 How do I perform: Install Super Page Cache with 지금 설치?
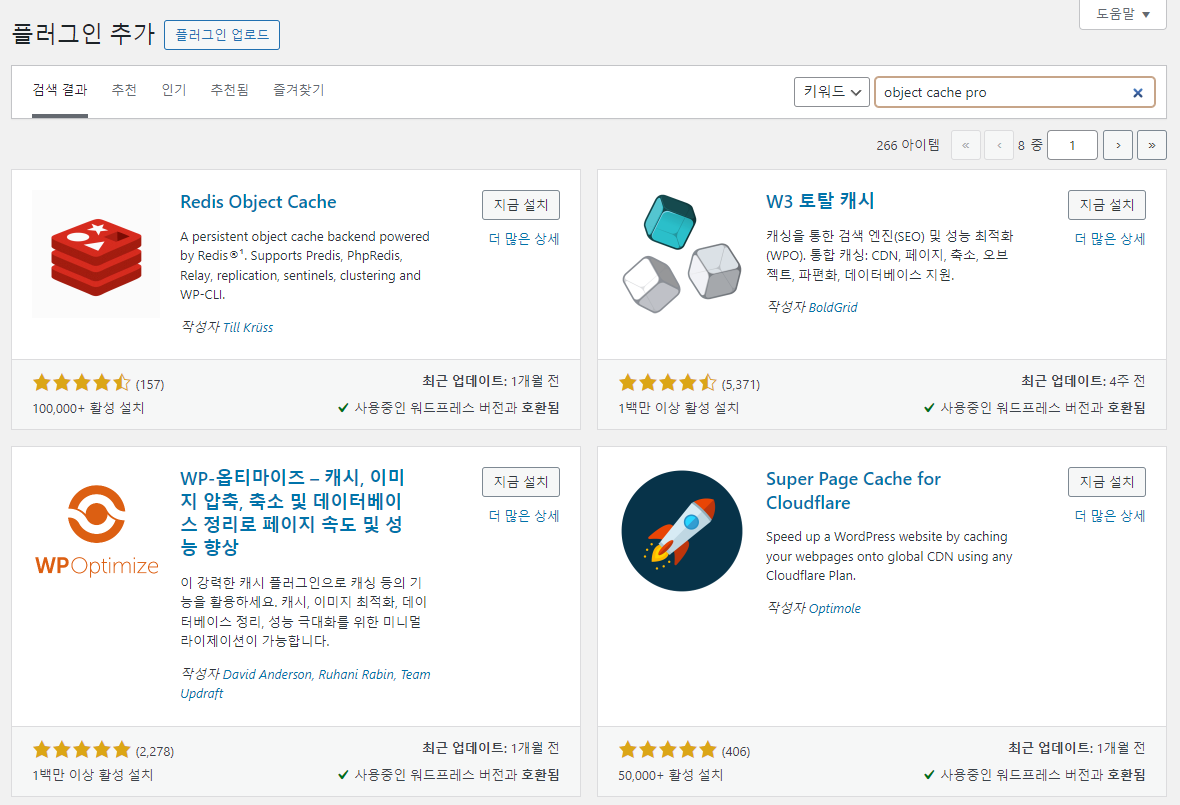(1107, 481)
